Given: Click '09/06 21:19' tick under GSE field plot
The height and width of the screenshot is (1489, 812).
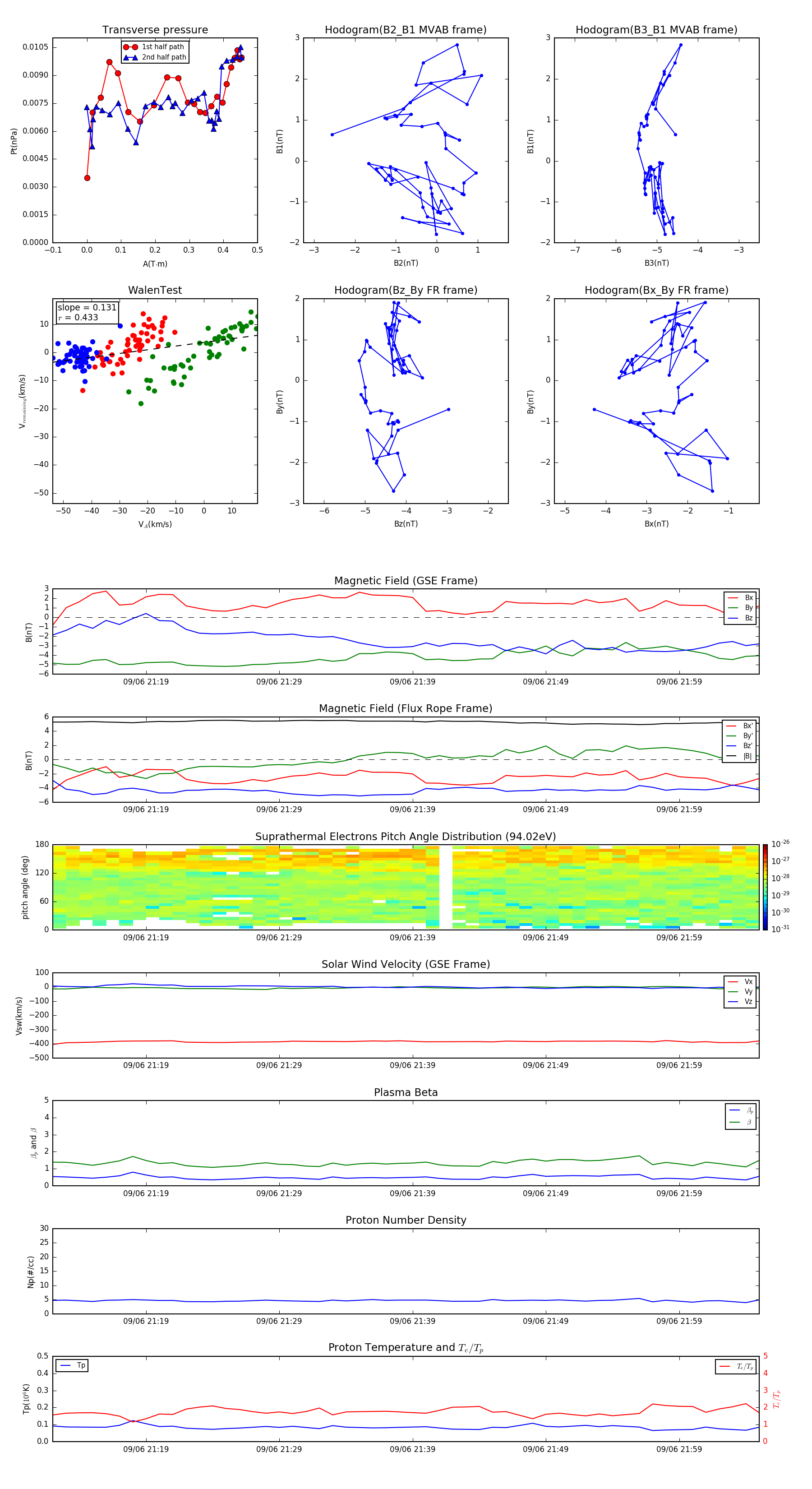Looking at the screenshot, I should pos(146,681).
